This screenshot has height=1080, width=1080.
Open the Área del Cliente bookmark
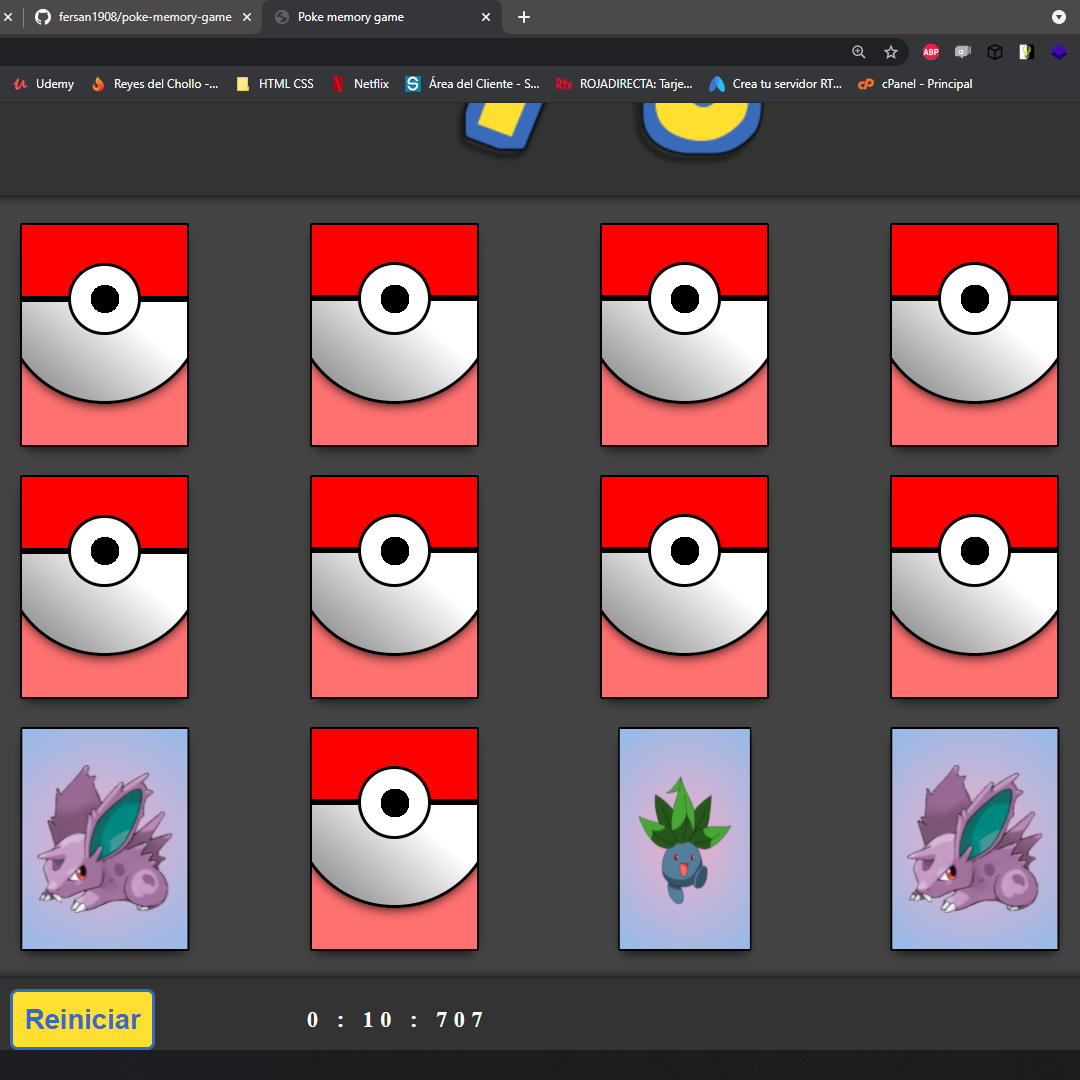472,84
